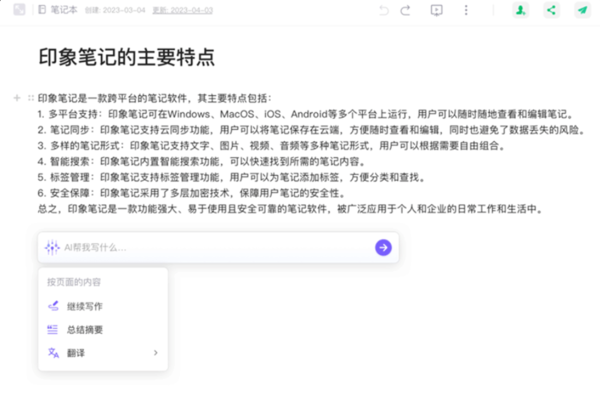Click the block drag handle dots
600x394 pixels.
coord(31,98)
